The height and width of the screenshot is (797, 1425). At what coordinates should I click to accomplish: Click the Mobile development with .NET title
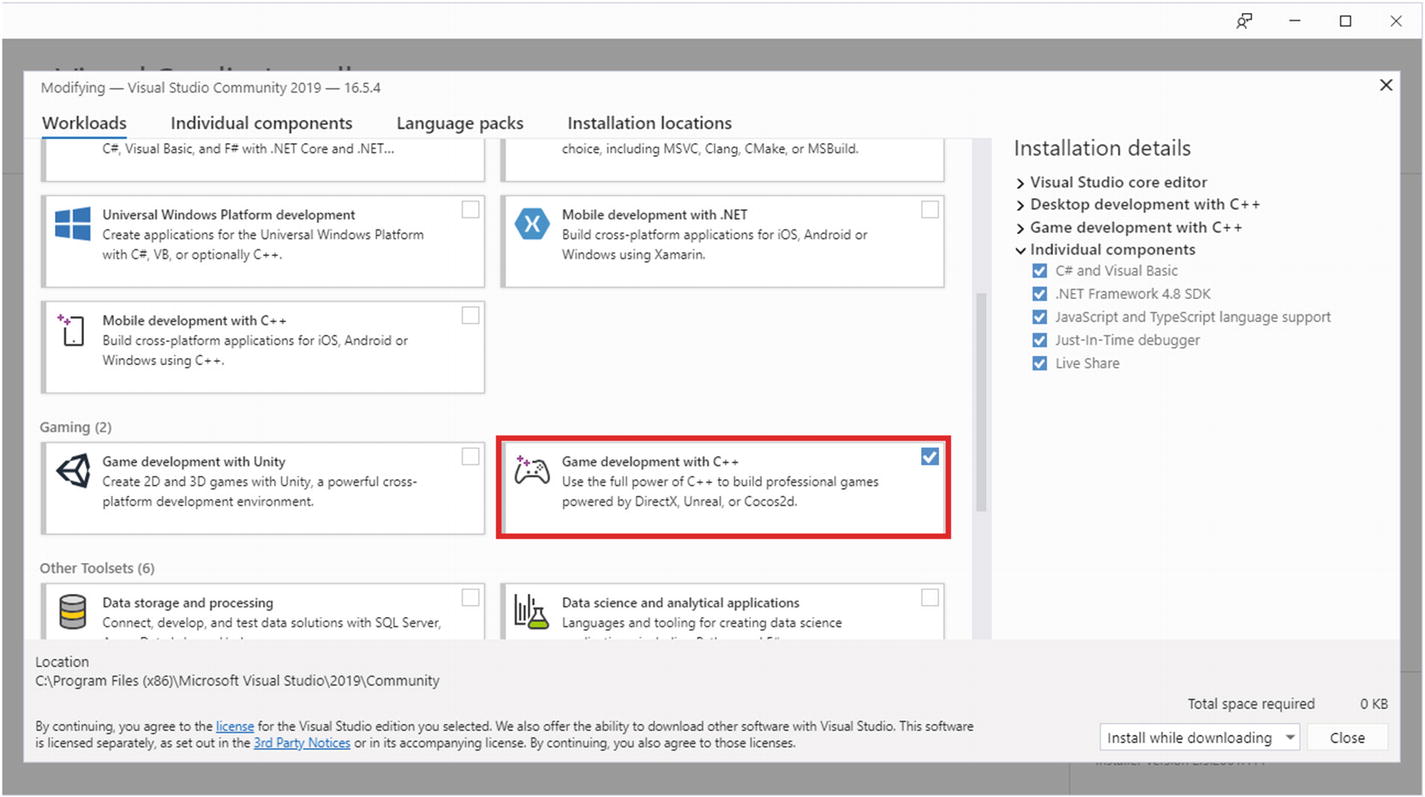tap(655, 215)
